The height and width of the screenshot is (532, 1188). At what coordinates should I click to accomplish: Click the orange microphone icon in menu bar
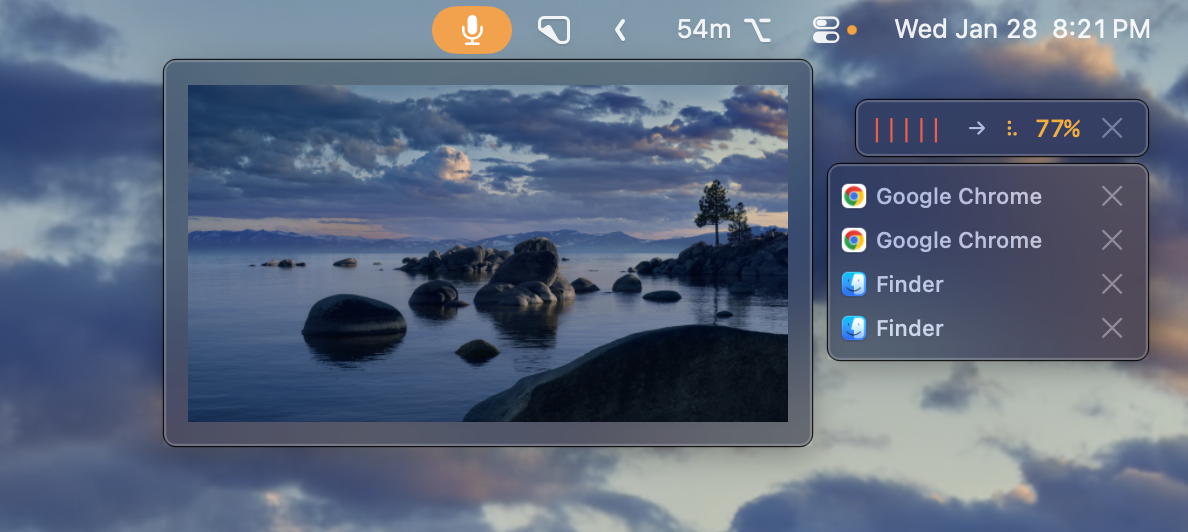[472, 30]
